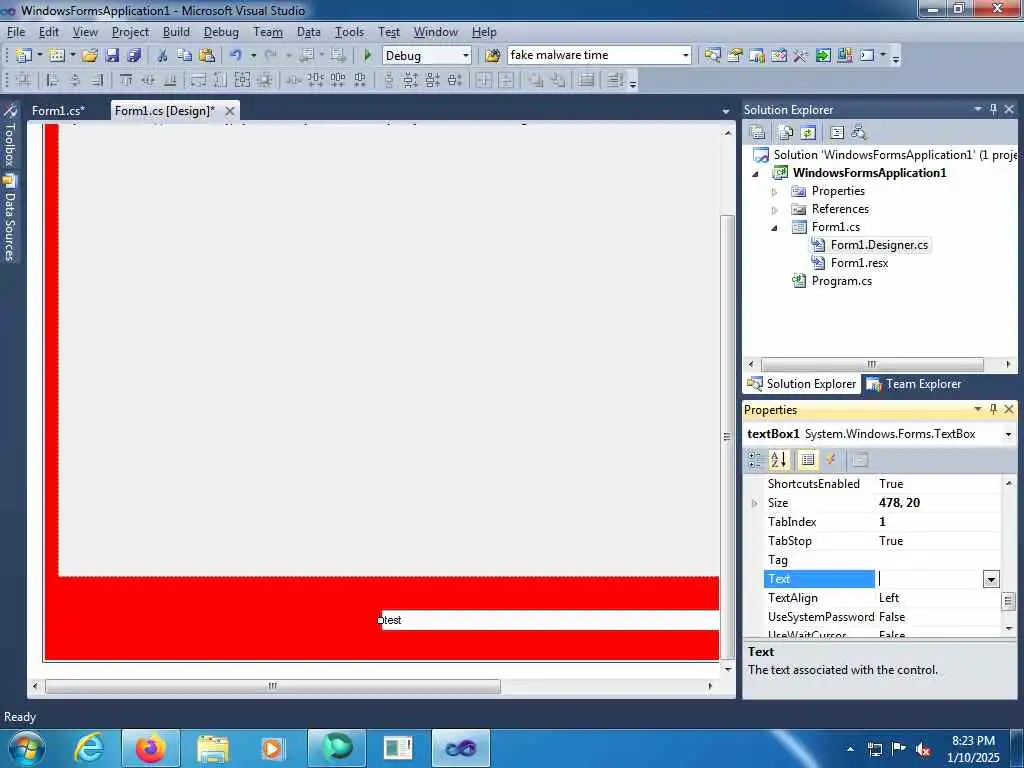Collapse the WindowsFormsApplication1 project node
Screen dimensions: 1024x768
[756, 174]
